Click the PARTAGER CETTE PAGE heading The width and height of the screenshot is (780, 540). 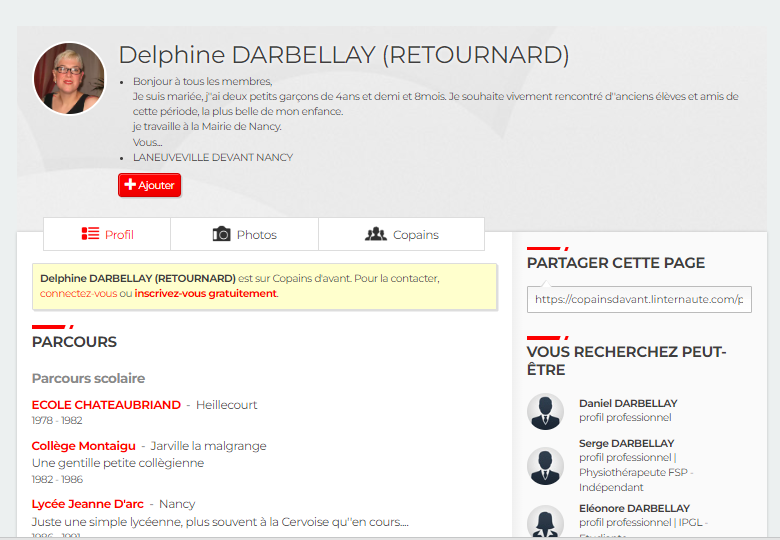coord(616,263)
